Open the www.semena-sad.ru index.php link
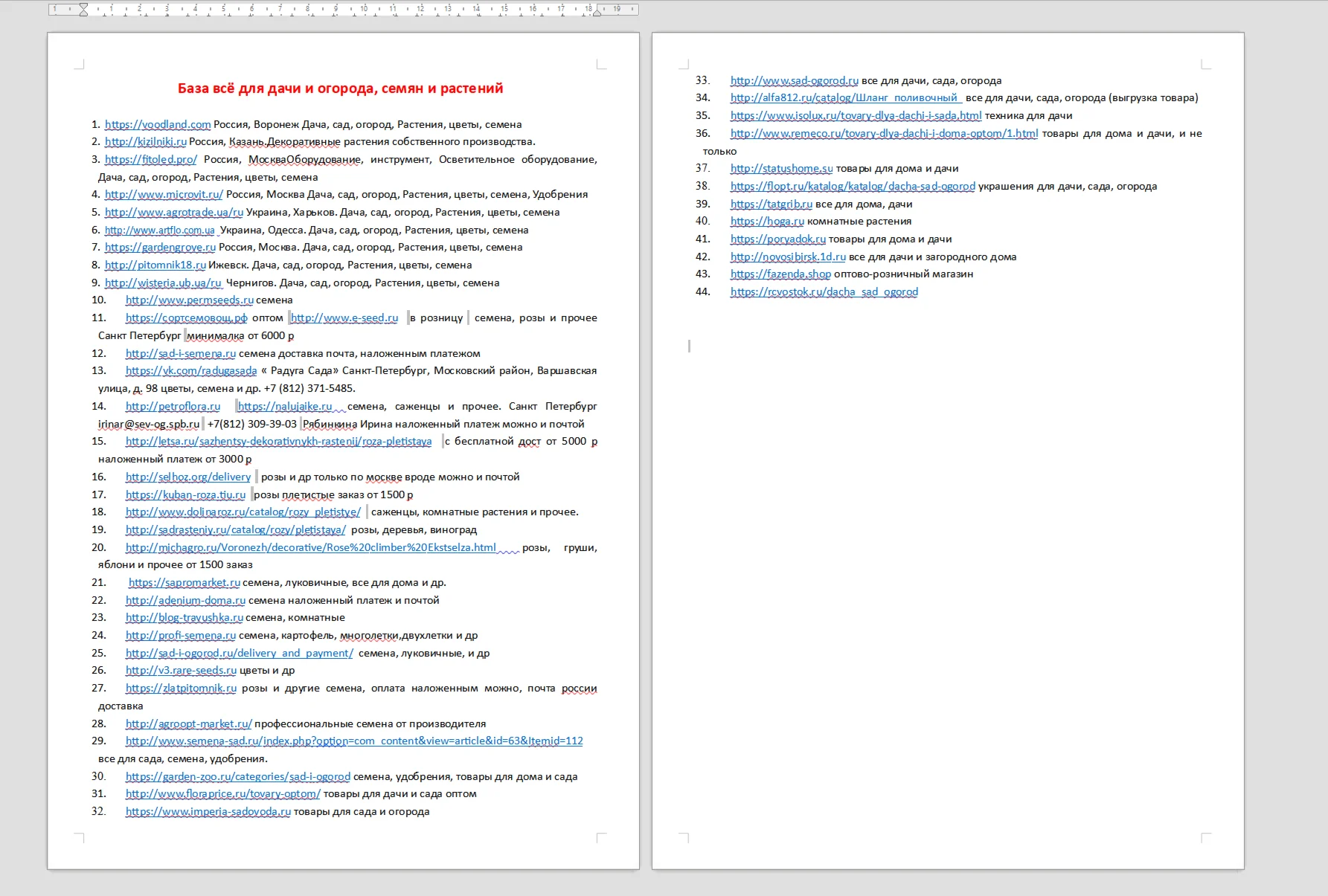 354,741
